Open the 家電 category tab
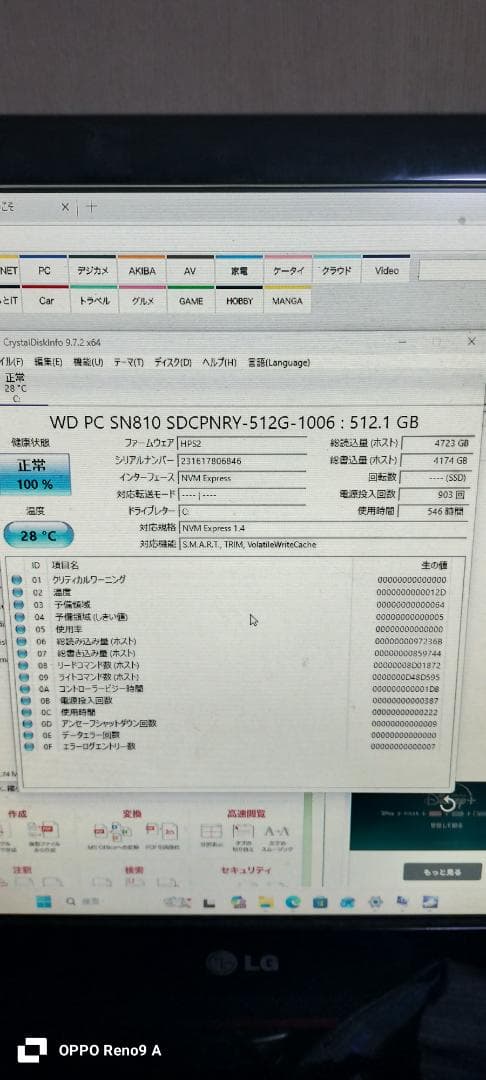The image size is (486, 1080). click(240, 271)
